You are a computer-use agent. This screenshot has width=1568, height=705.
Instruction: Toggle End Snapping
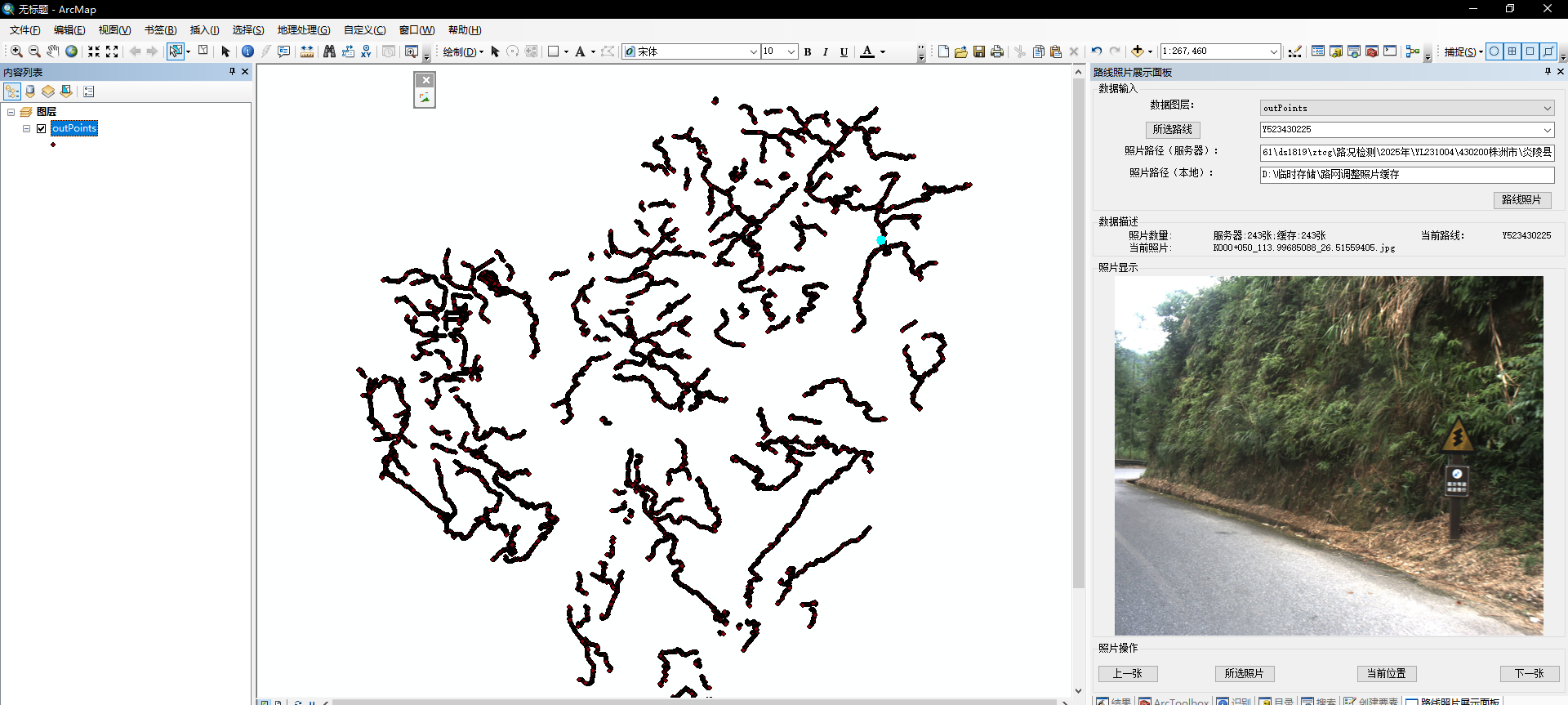1512,51
